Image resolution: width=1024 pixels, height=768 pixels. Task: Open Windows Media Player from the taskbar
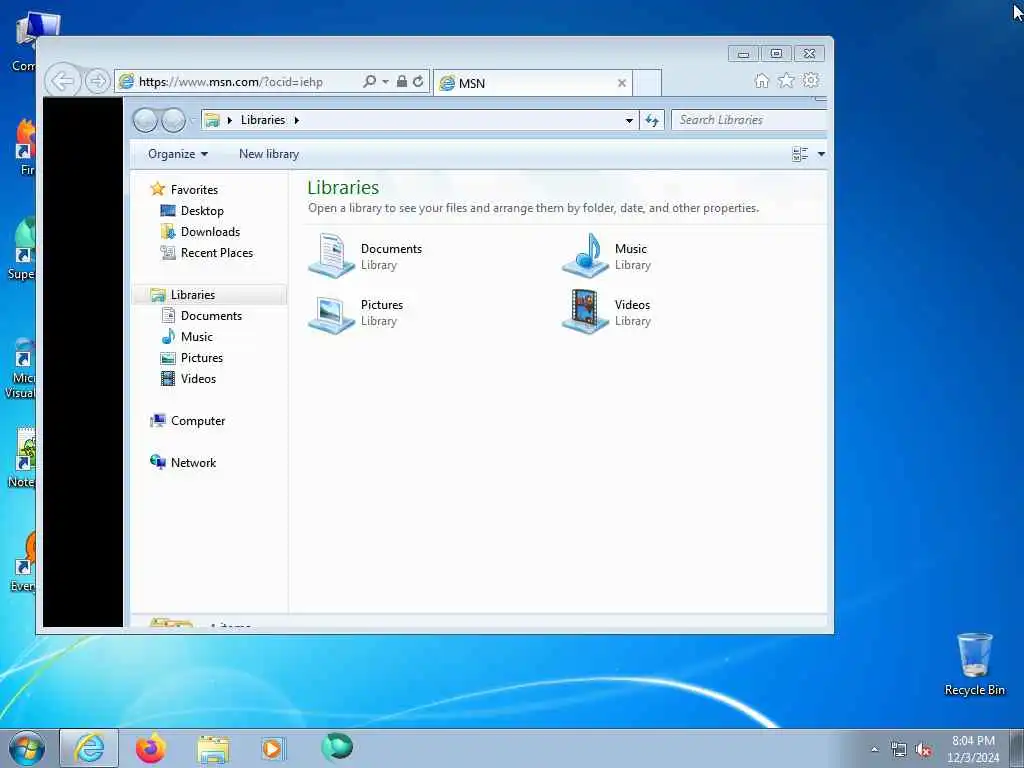pyautogui.click(x=272, y=748)
